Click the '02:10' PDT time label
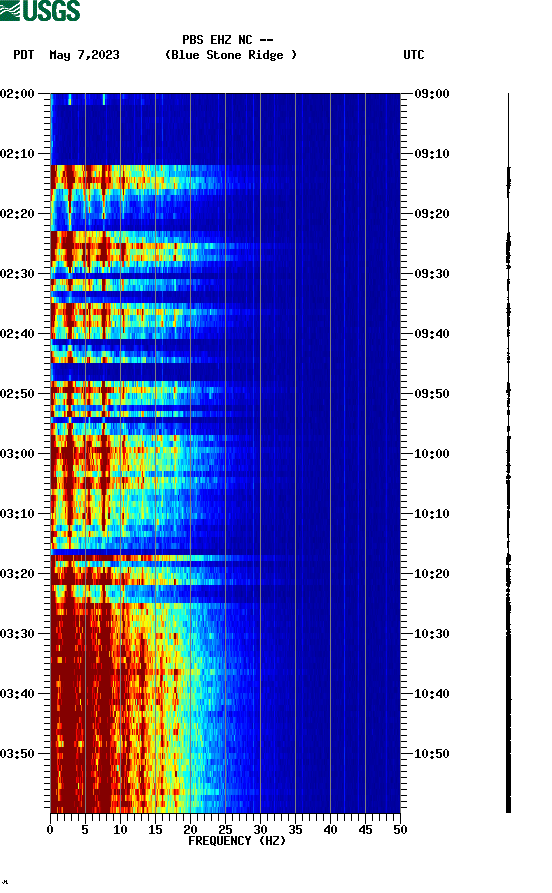This screenshot has height=893, width=552. [x=17, y=154]
